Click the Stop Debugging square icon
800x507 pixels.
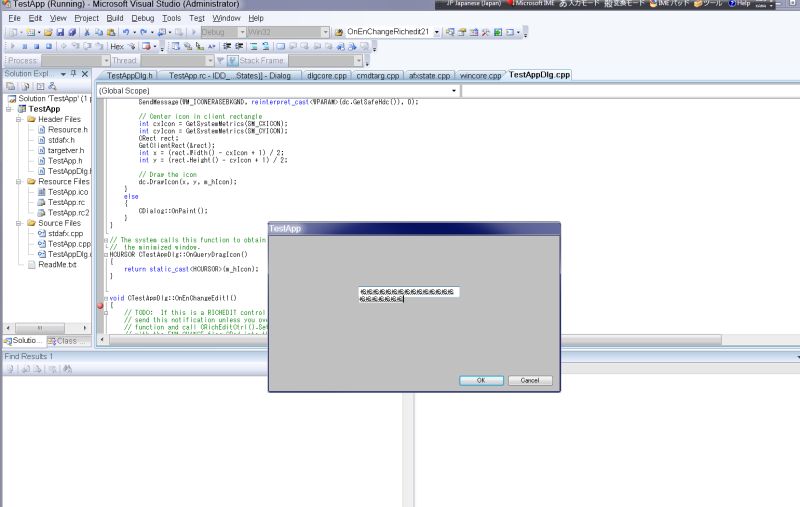pos(37,46)
